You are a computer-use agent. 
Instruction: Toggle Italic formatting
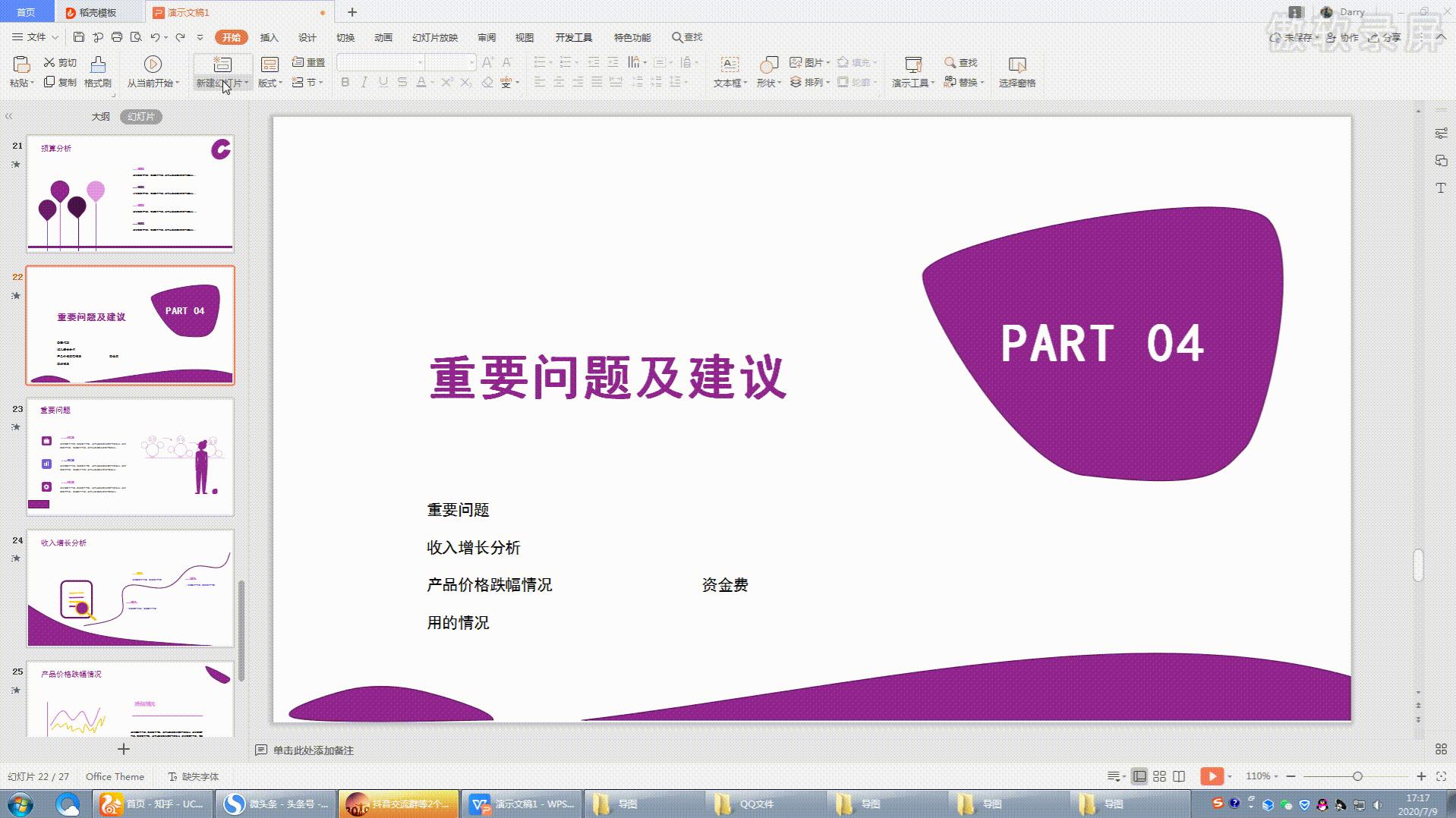(364, 82)
